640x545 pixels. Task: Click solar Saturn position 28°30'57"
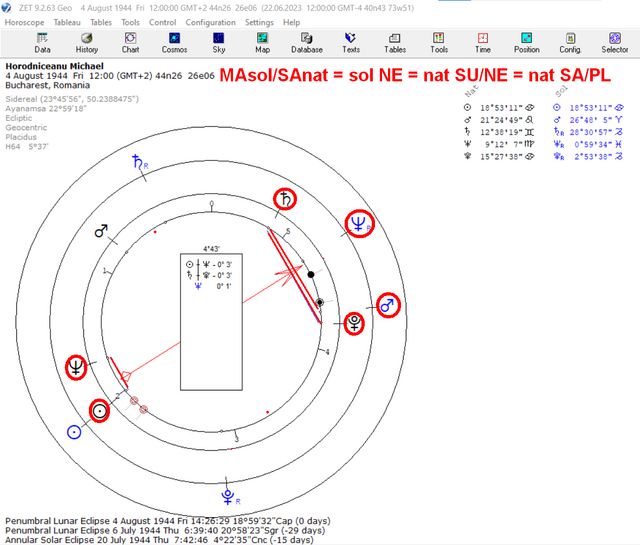[x=591, y=132]
